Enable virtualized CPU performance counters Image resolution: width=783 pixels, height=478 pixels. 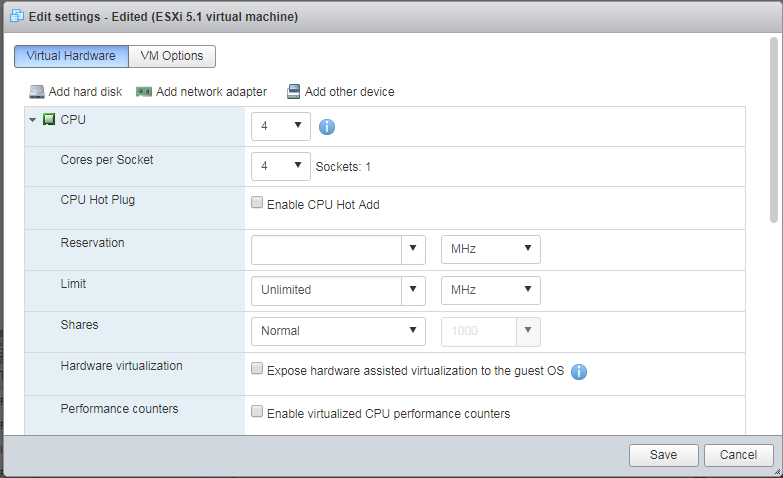pyautogui.click(x=257, y=412)
